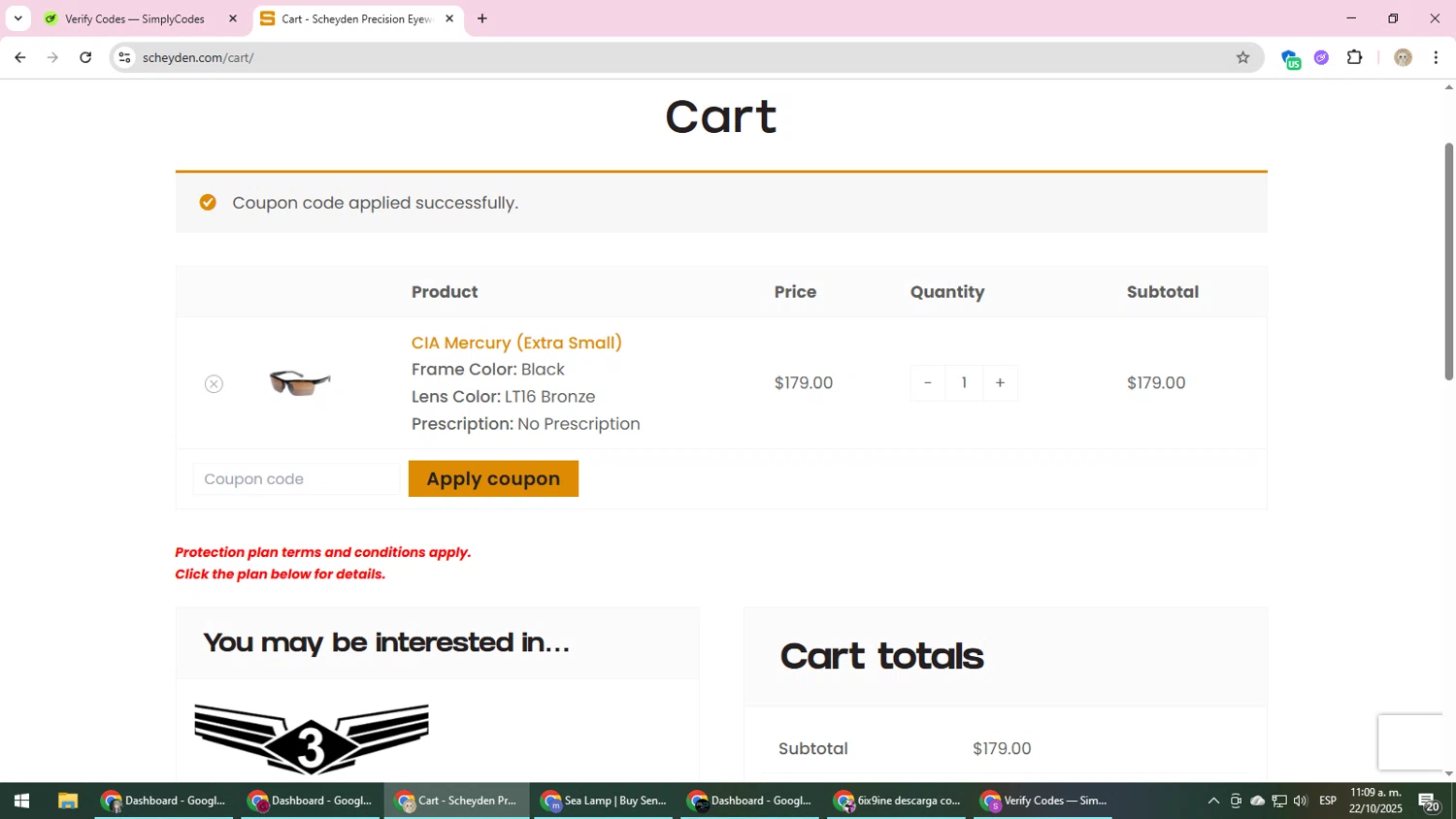Click the Apply coupon button

tap(493, 478)
